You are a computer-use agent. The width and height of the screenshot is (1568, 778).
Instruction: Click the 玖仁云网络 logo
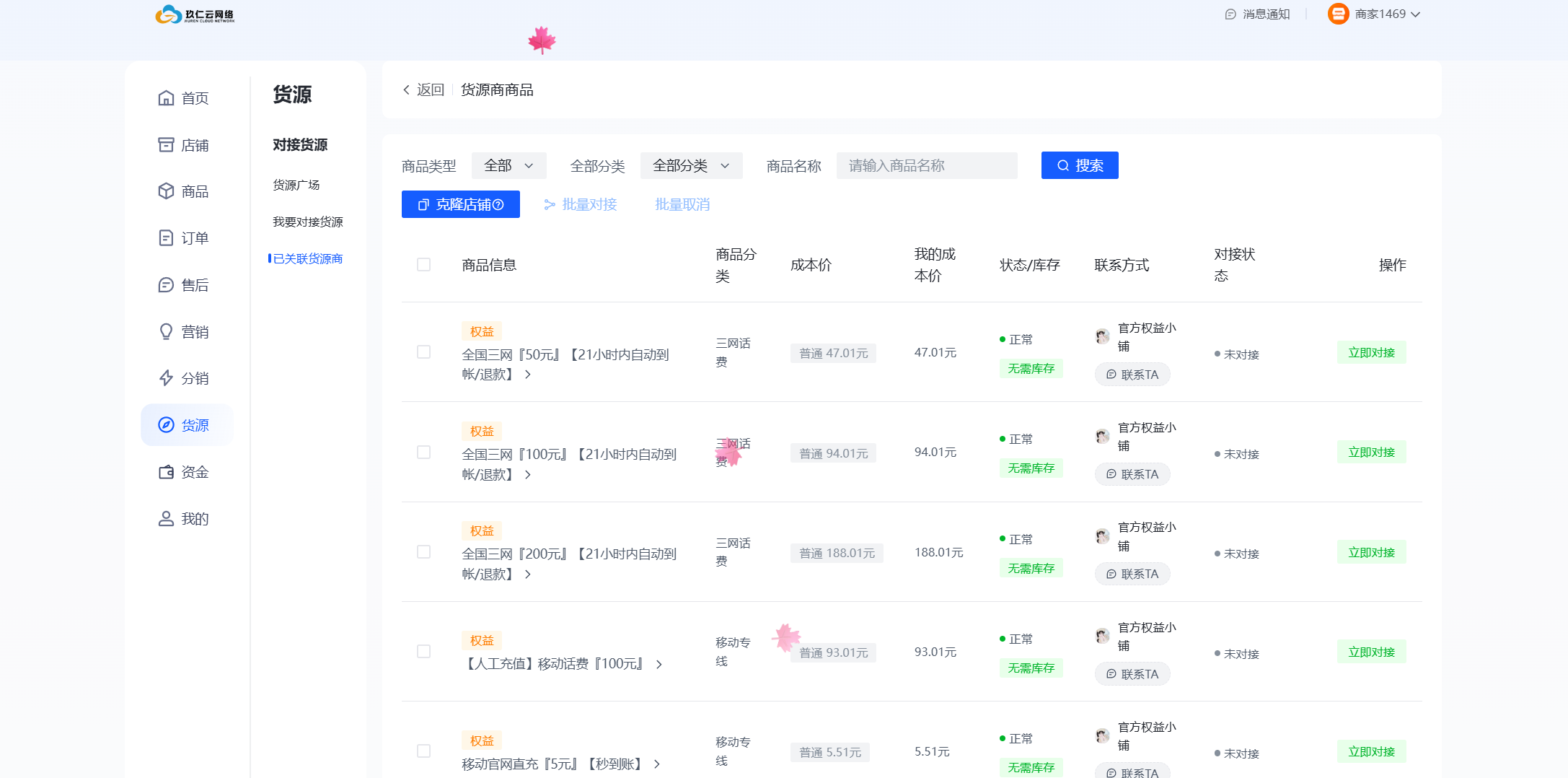point(195,14)
